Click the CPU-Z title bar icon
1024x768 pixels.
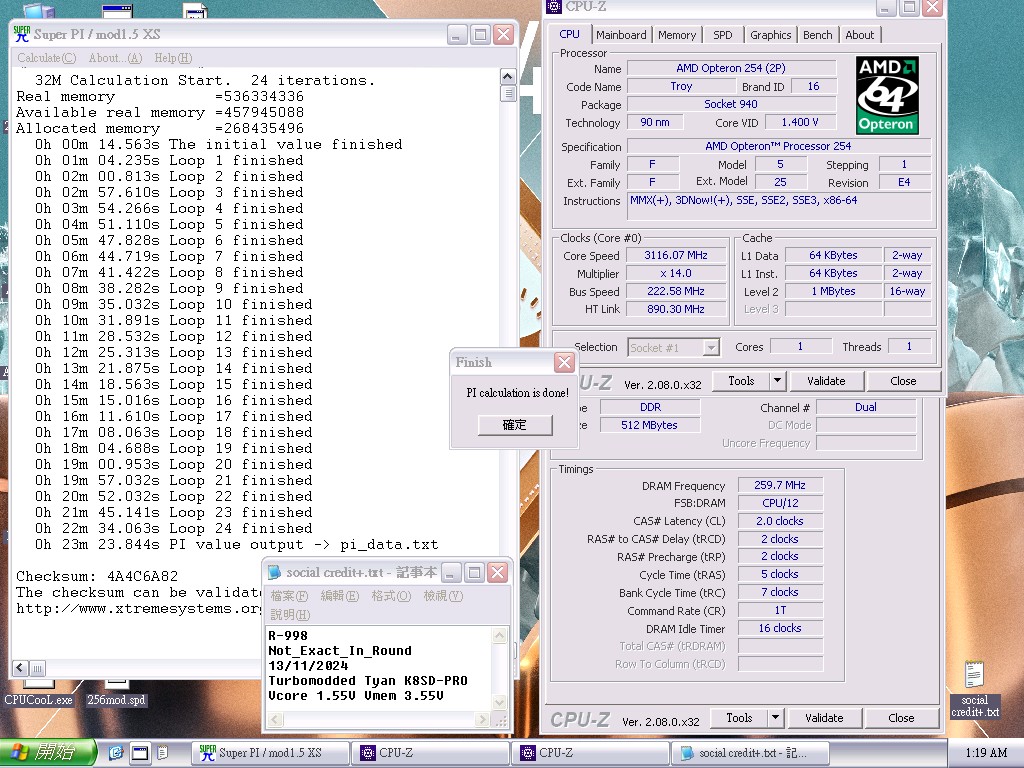pos(554,7)
